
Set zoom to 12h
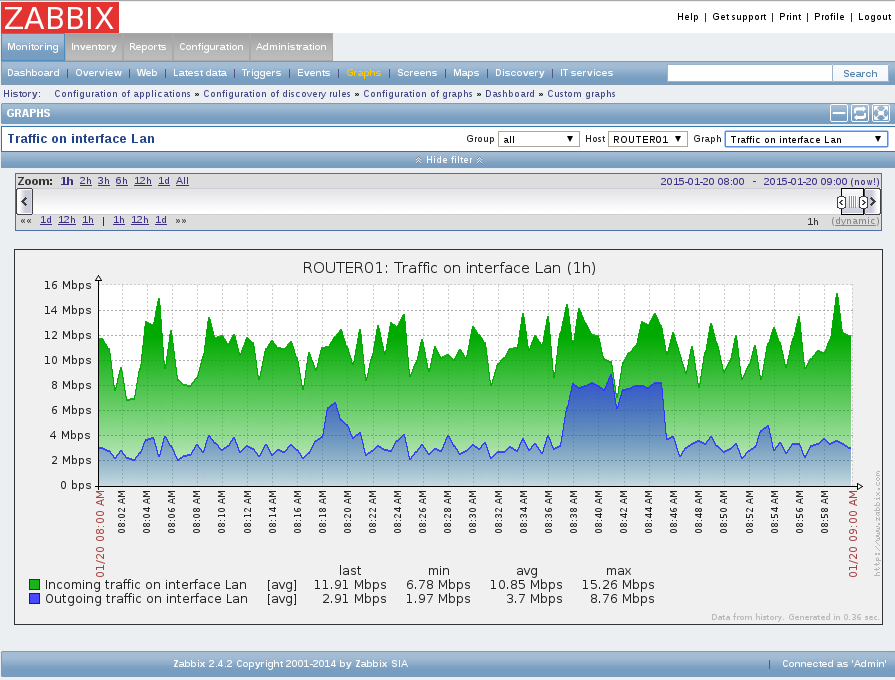pyautogui.click(x=143, y=181)
